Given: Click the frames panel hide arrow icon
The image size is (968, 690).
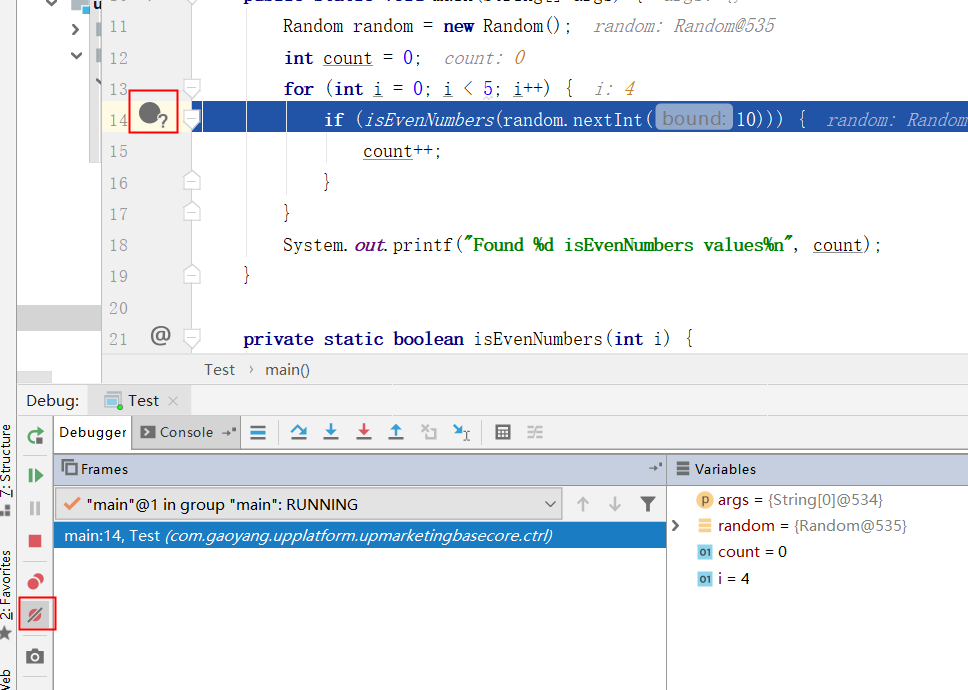Looking at the screenshot, I should click(x=655, y=468).
